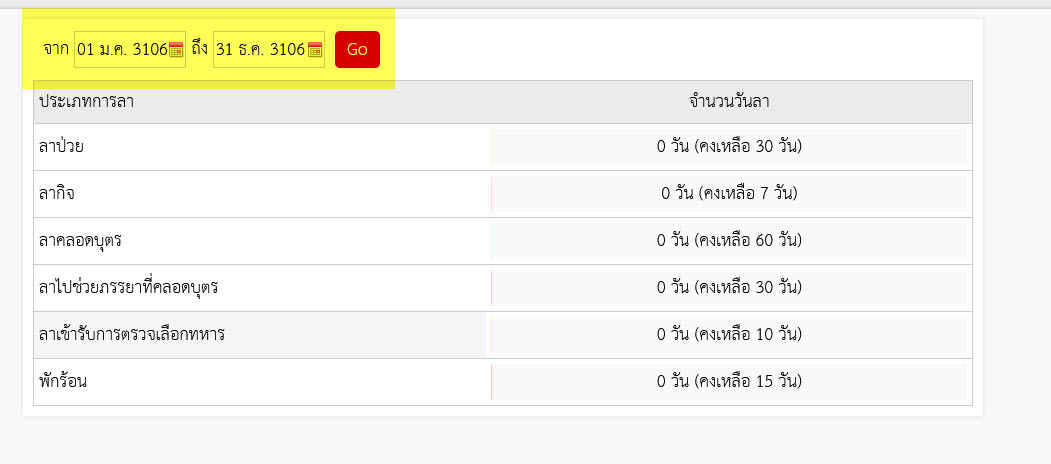Image resolution: width=1051 pixels, height=464 pixels.
Task: Select the ลาป่วย leave type row
Action: tap(503, 147)
